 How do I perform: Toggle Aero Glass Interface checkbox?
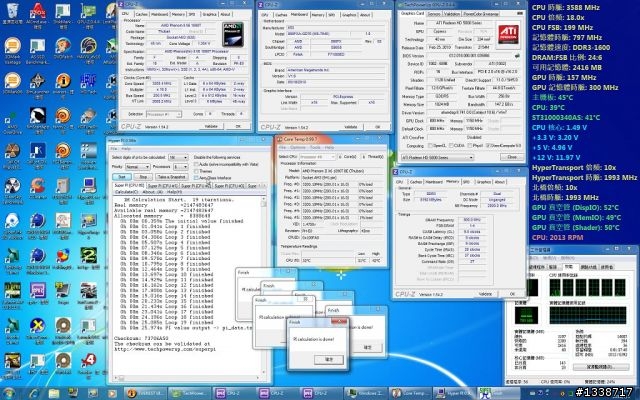click(x=197, y=178)
